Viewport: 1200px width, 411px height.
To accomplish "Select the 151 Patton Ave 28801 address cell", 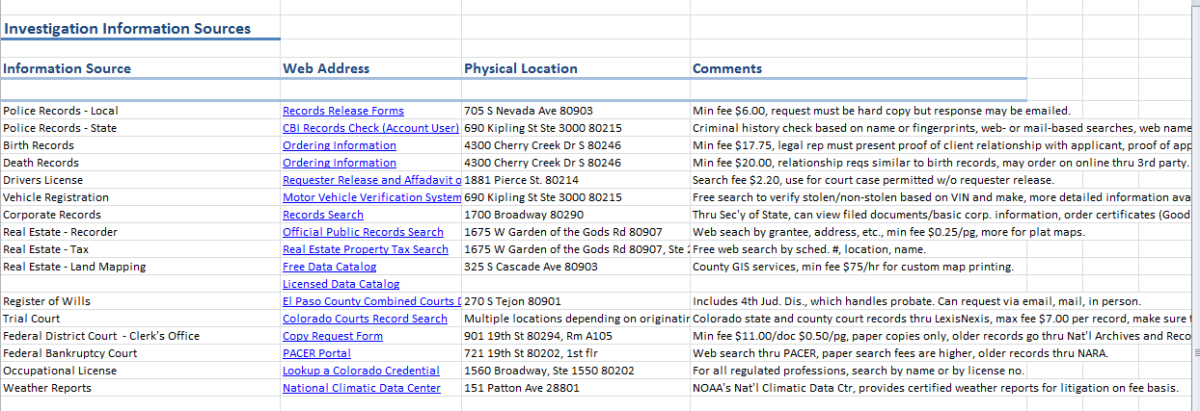I will (x=519, y=388).
